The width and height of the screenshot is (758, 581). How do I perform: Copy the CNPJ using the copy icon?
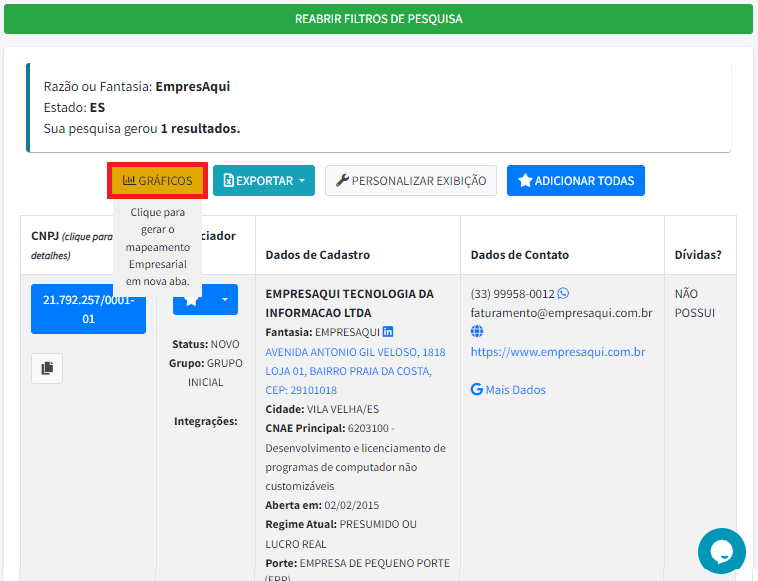[x=47, y=368]
